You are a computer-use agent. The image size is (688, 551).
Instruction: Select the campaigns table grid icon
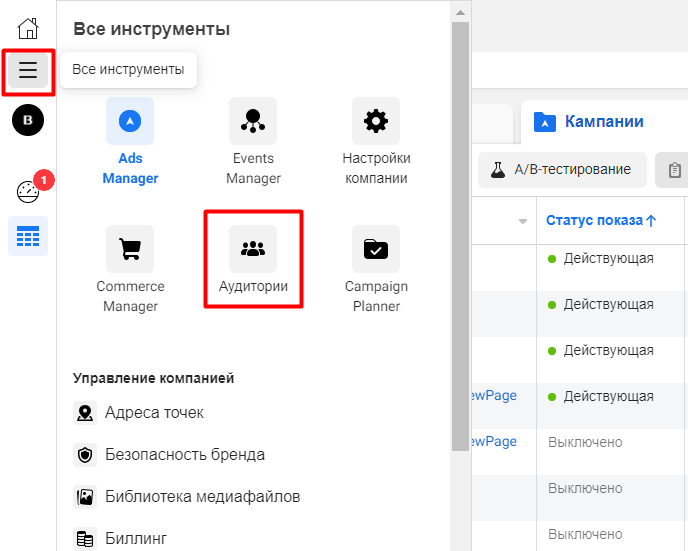tap(27, 236)
